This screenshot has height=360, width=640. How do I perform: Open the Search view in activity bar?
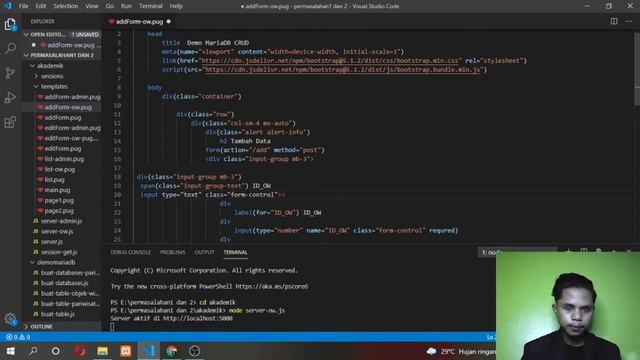point(10,49)
